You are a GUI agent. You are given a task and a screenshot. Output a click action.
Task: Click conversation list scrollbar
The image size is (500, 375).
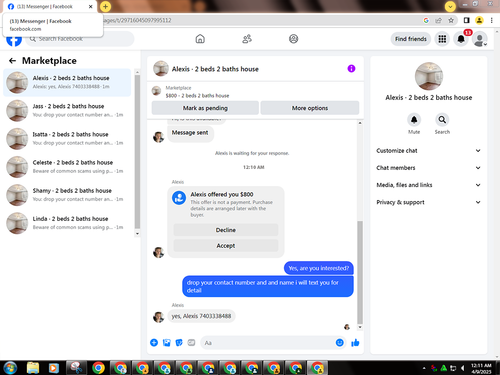click(137, 151)
